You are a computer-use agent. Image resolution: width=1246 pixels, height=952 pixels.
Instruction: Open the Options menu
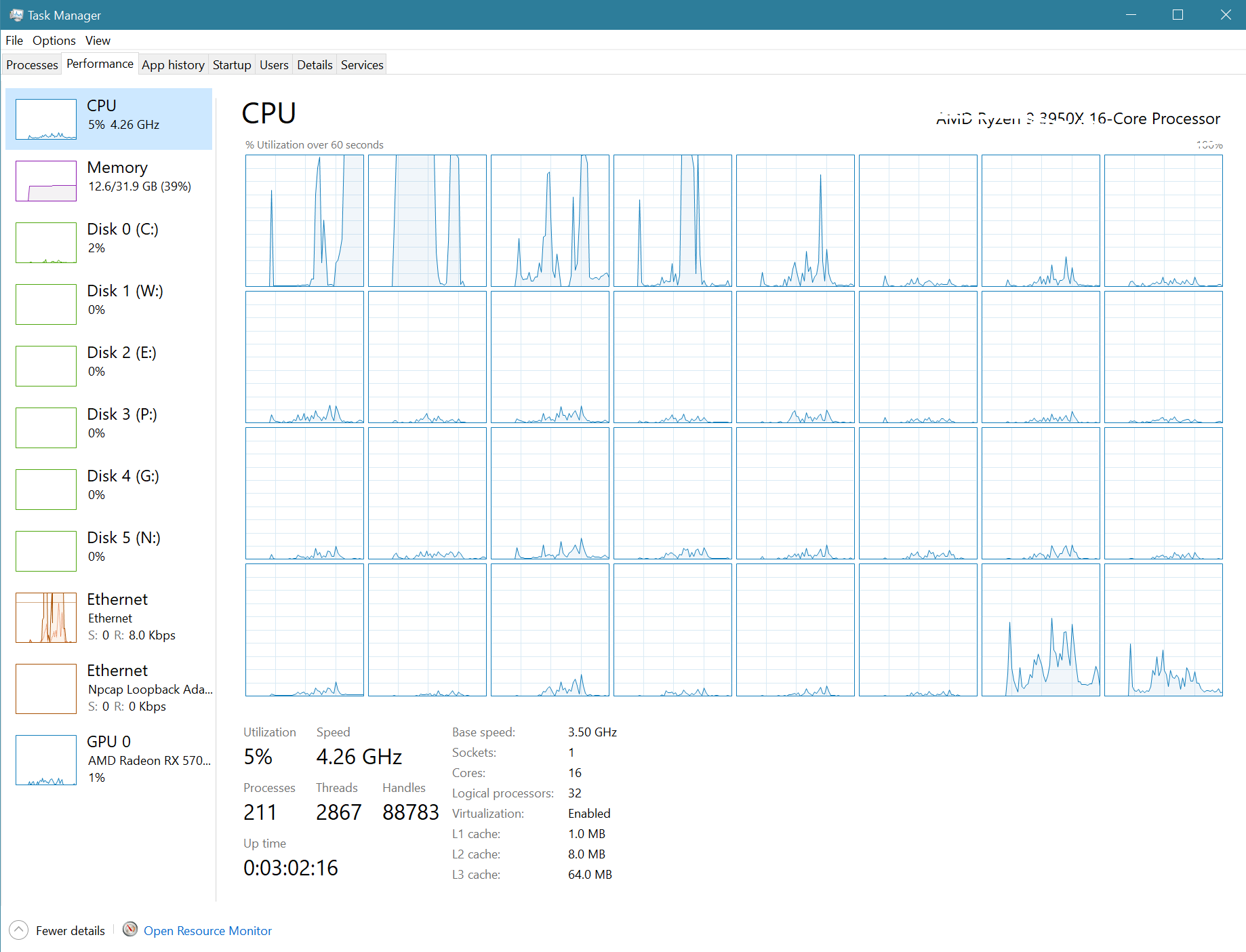point(54,41)
